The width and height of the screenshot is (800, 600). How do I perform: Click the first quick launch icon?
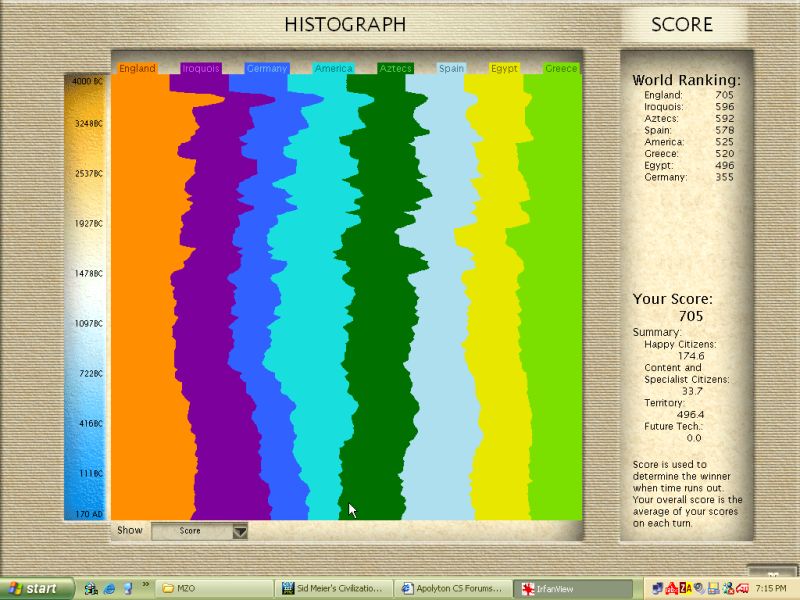tap(90, 588)
